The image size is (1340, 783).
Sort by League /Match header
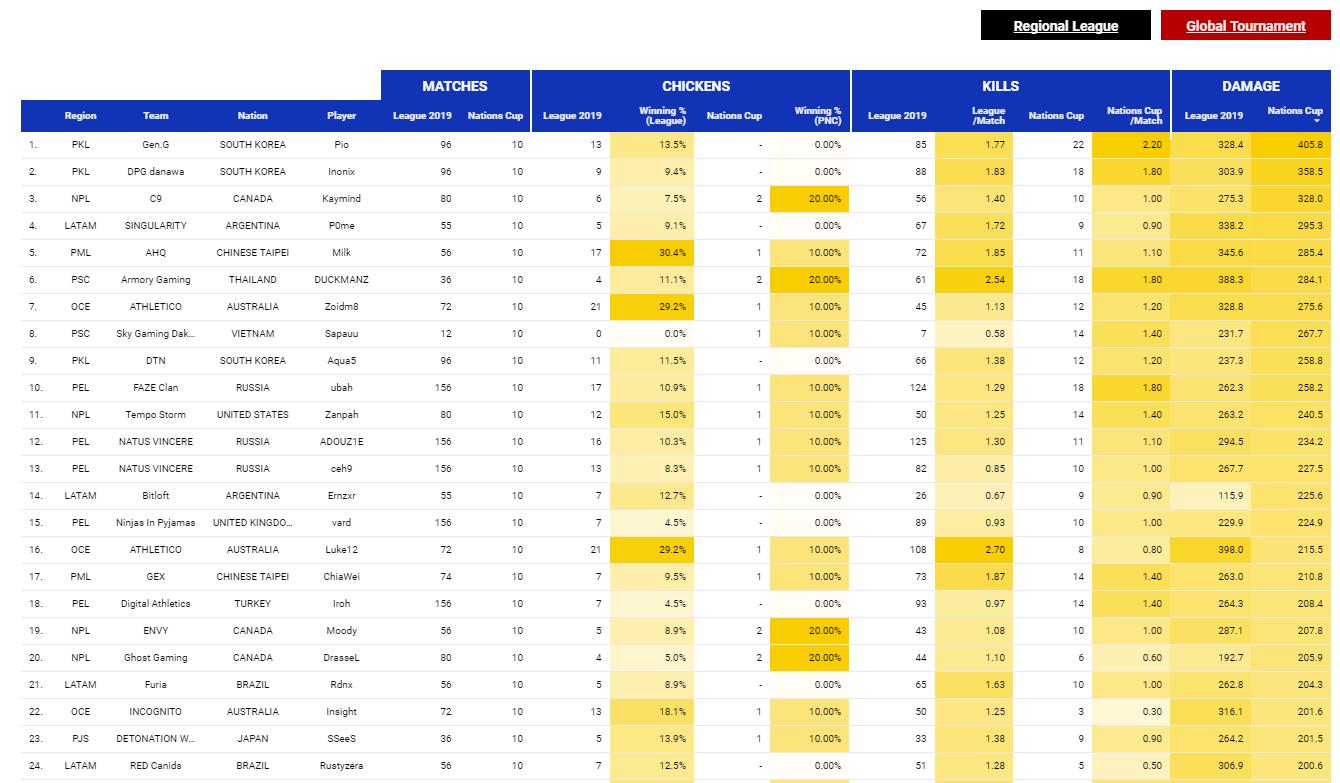pyautogui.click(x=988, y=116)
